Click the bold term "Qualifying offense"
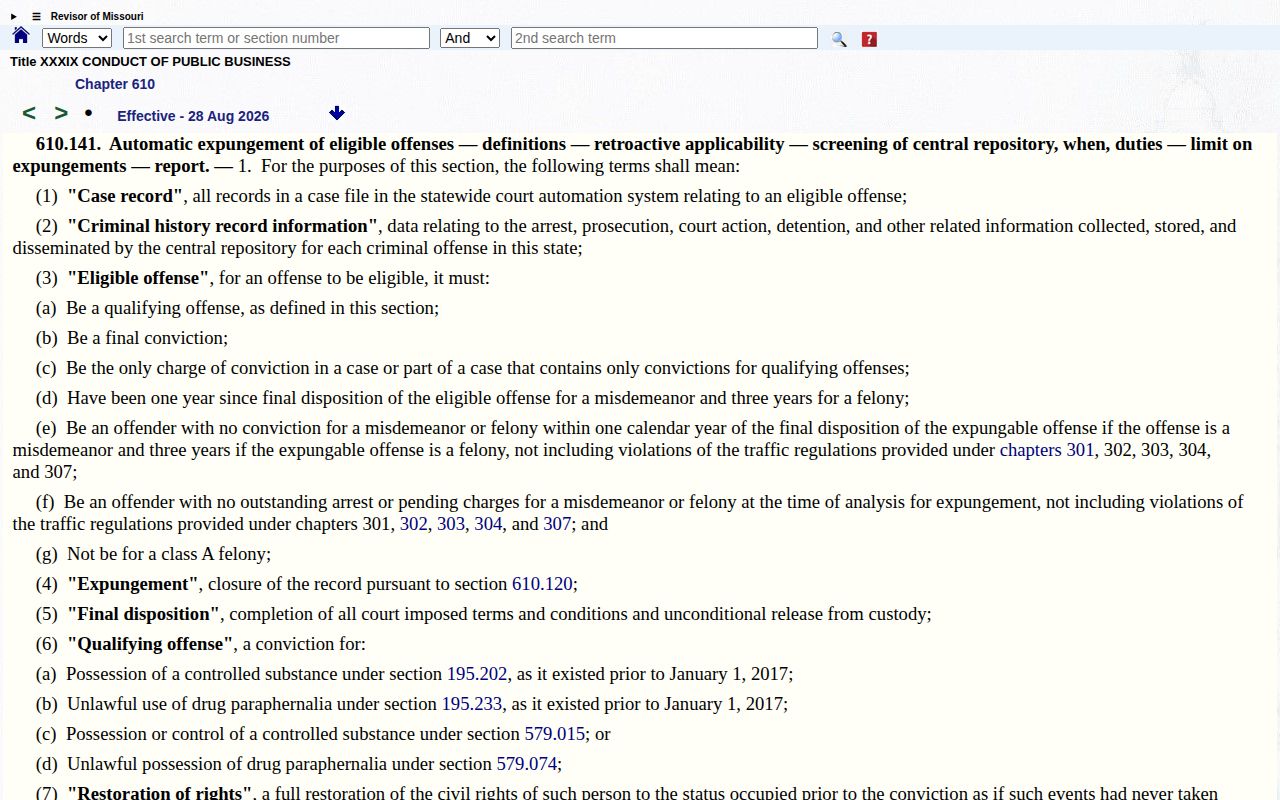 [x=150, y=644]
